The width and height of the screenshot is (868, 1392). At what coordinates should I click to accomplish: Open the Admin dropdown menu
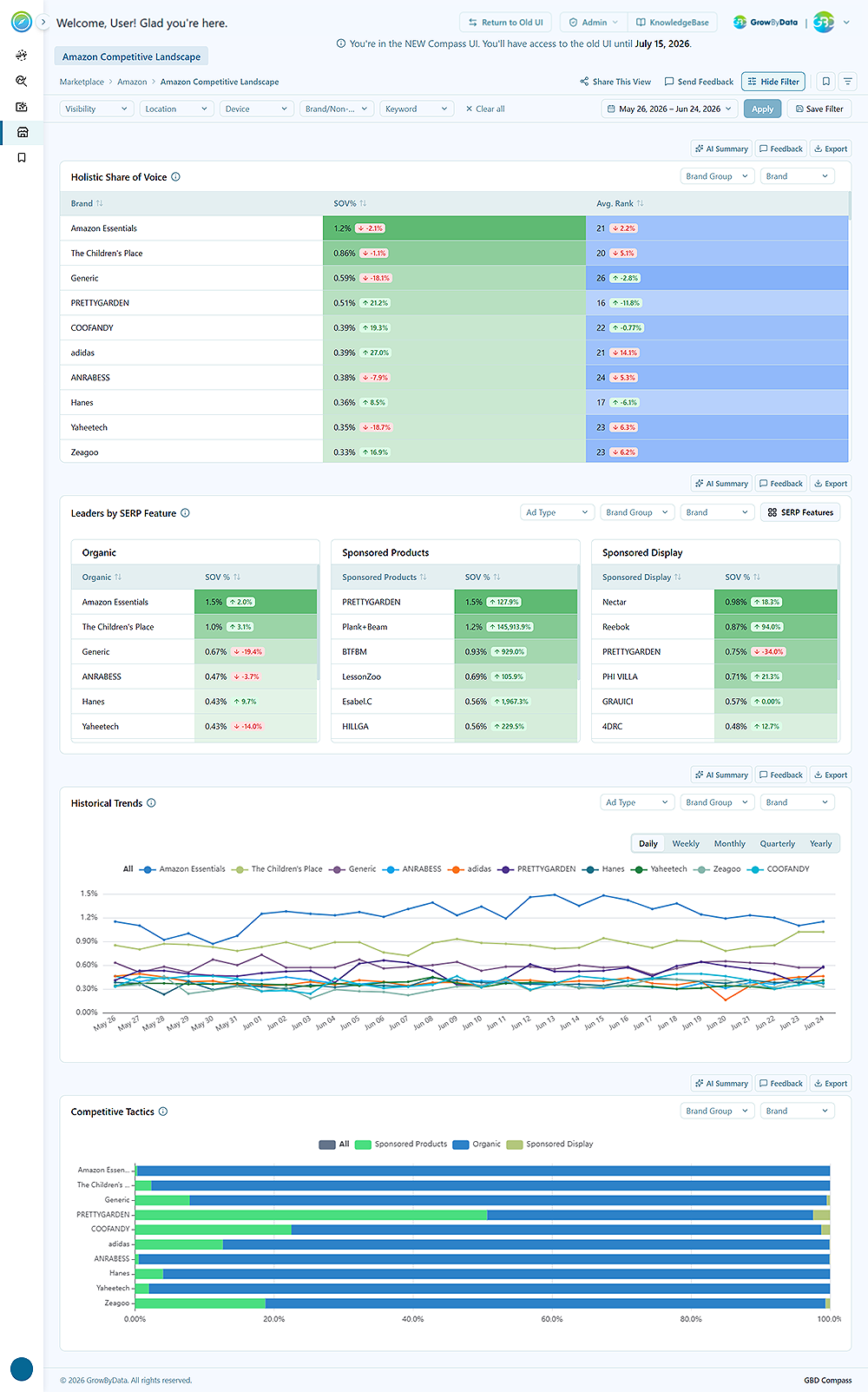pos(594,23)
